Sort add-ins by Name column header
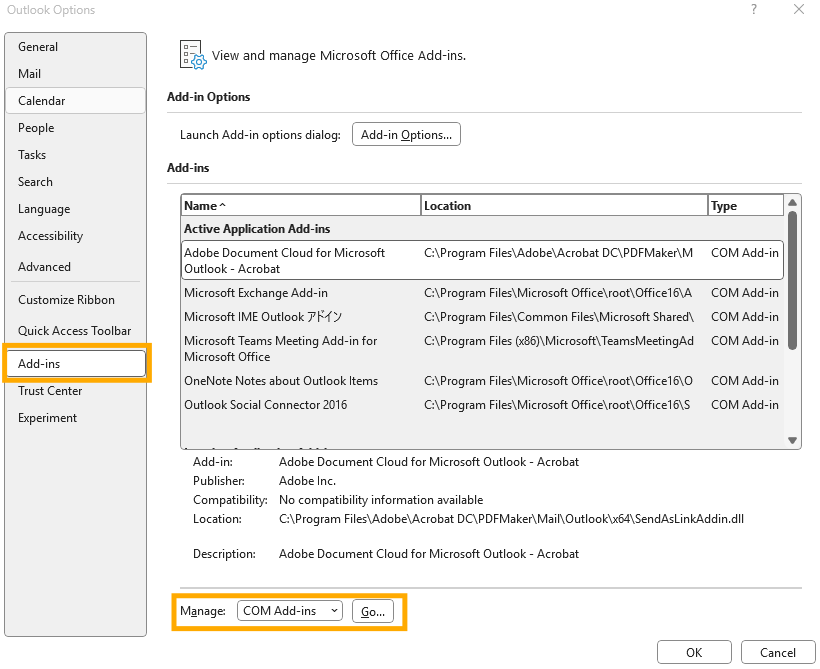The image size is (820, 669). (x=301, y=206)
